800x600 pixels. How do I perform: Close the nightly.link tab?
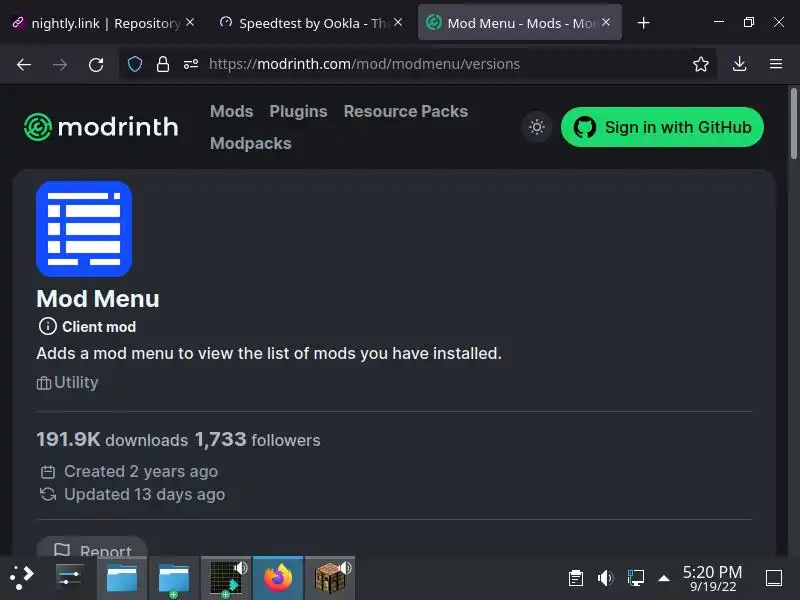(190, 22)
